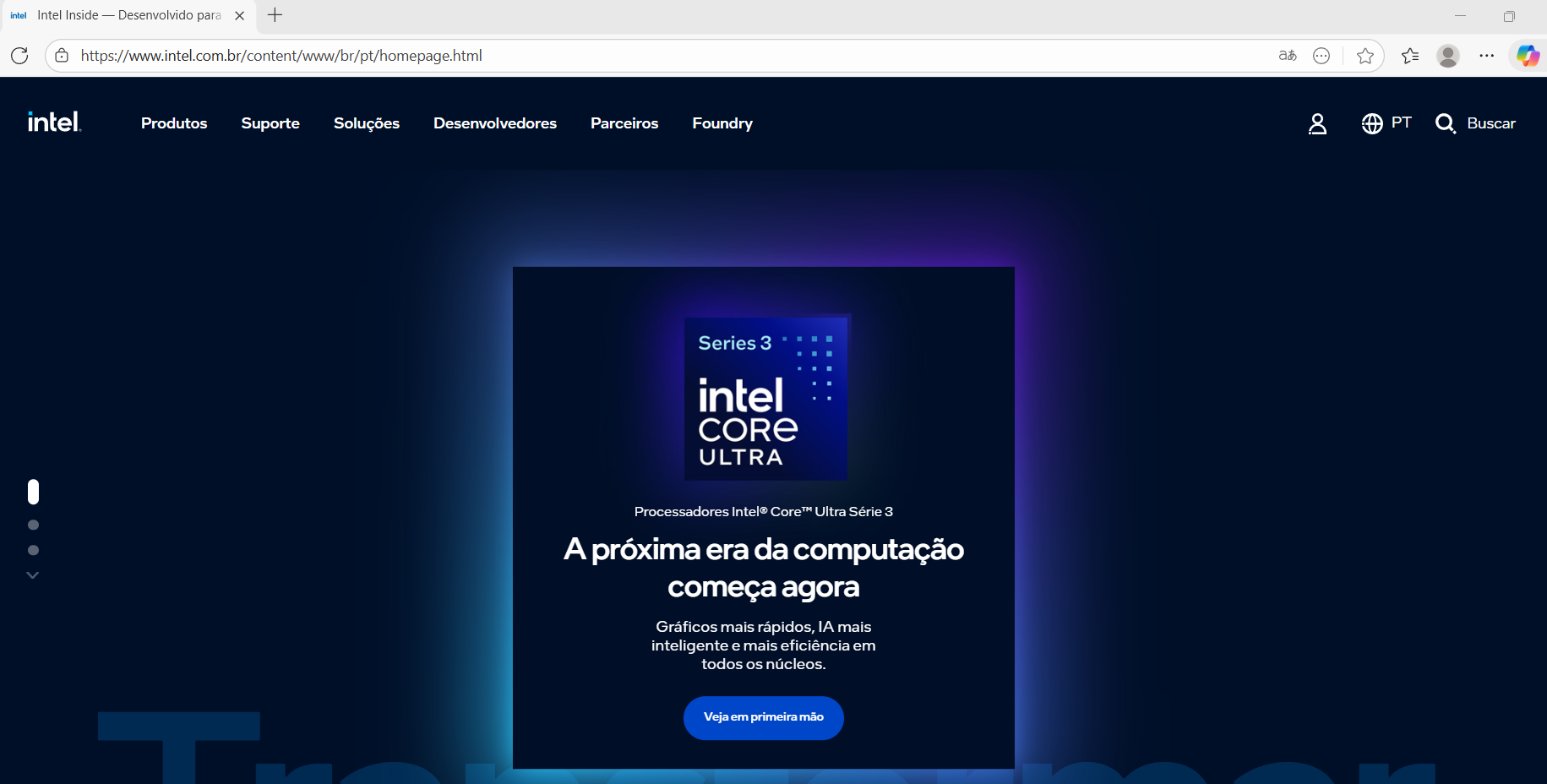The height and width of the screenshot is (784, 1547).
Task: Refresh the page with the reload button
Action: click(19, 56)
